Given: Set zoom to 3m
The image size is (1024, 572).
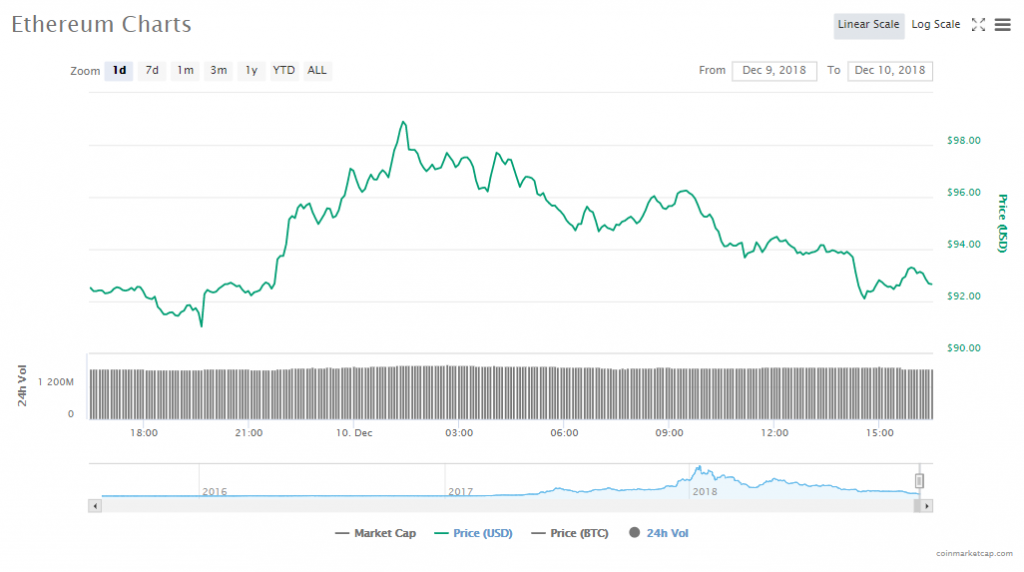Looking at the screenshot, I should (218, 71).
